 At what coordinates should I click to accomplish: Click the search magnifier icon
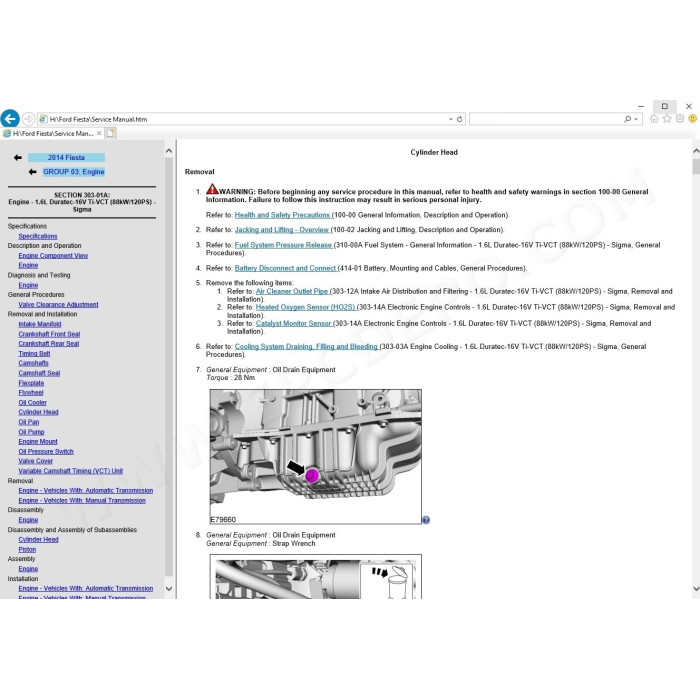[x=627, y=119]
